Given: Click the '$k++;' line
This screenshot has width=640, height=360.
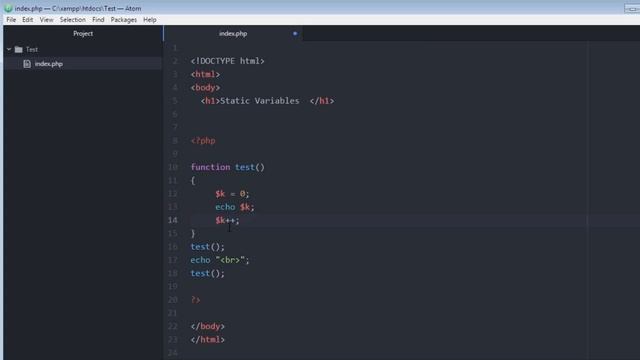Looking at the screenshot, I should (227, 220).
